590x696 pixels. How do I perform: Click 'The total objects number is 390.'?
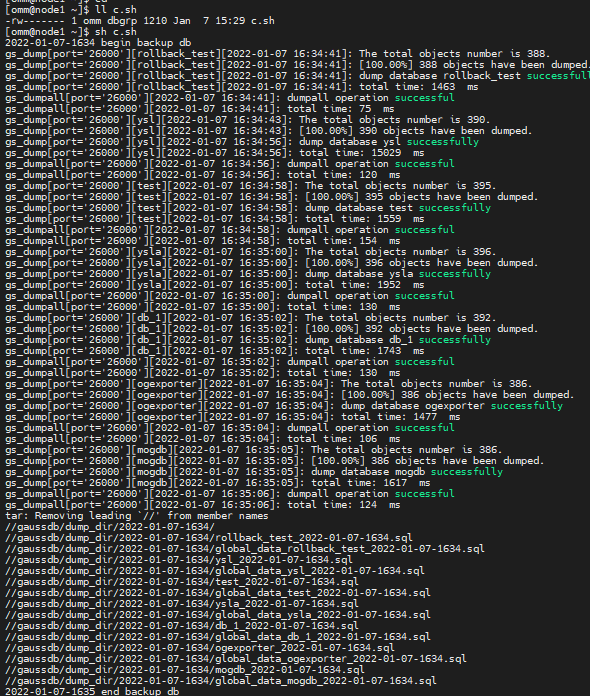coord(395,120)
